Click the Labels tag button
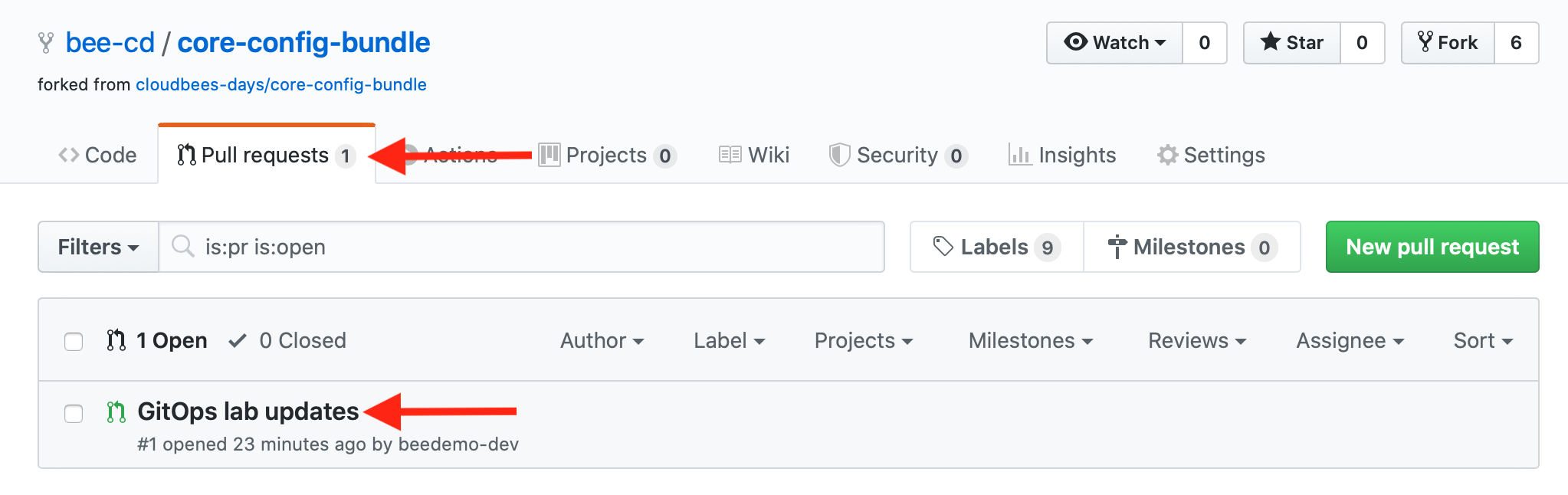The image size is (1568, 495). click(997, 247)
